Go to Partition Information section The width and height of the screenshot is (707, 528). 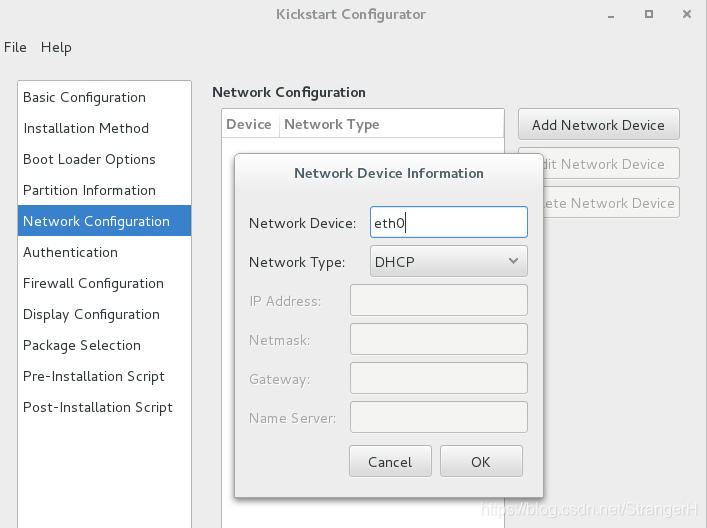(105, 190)
